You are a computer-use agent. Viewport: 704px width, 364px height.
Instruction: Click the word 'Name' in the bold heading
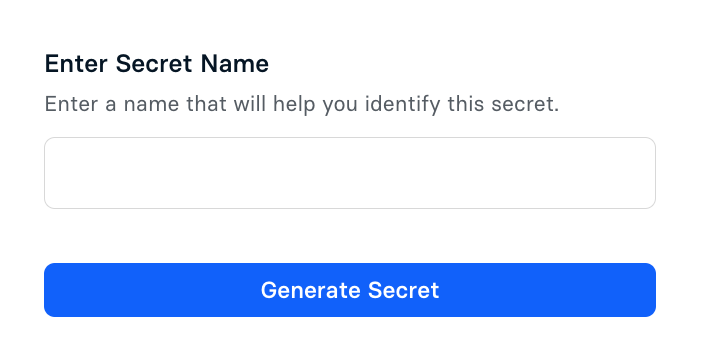tap(235, 63)
